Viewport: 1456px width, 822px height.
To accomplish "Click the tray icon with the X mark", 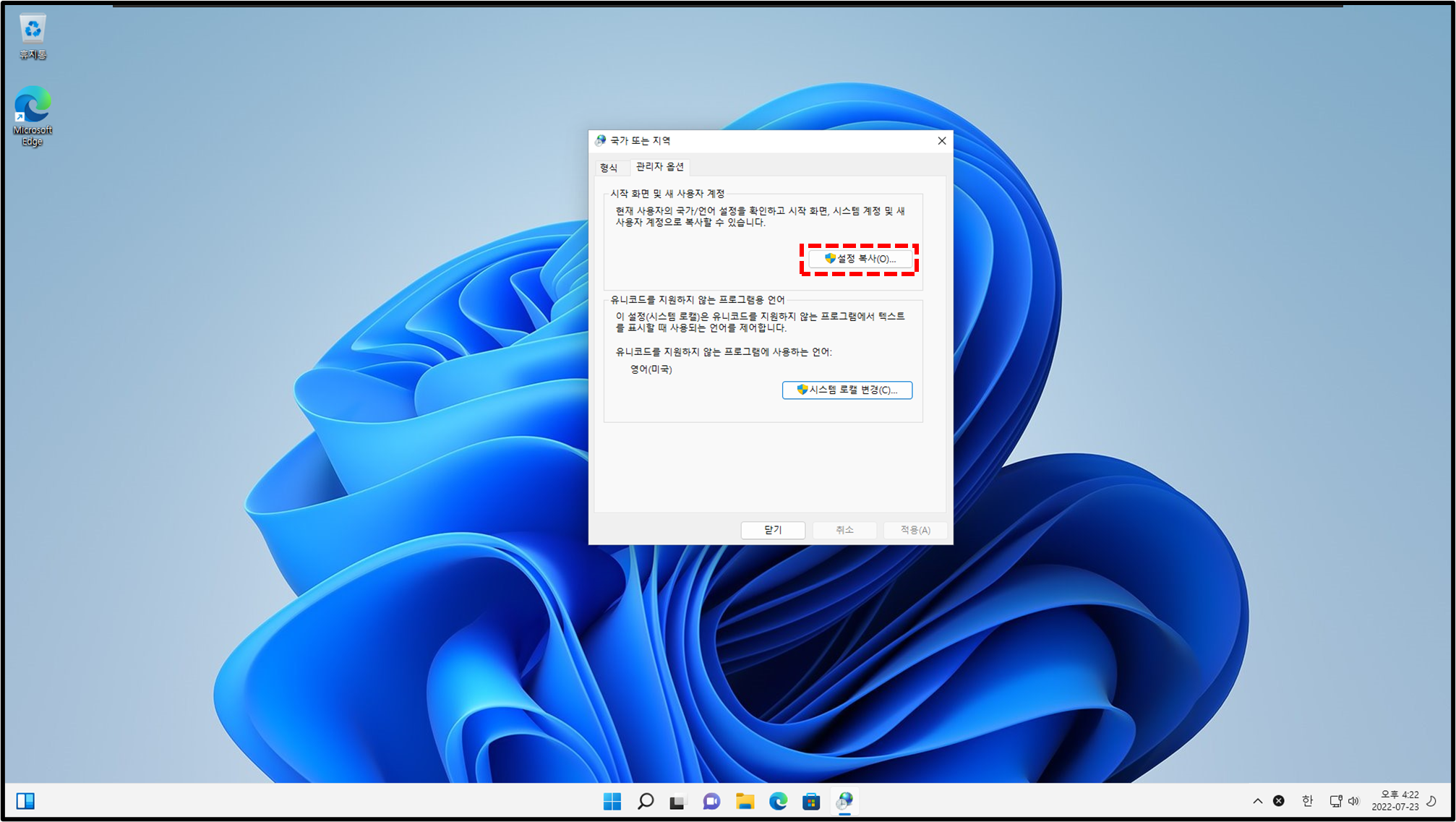I will [x=1279, y=801].
